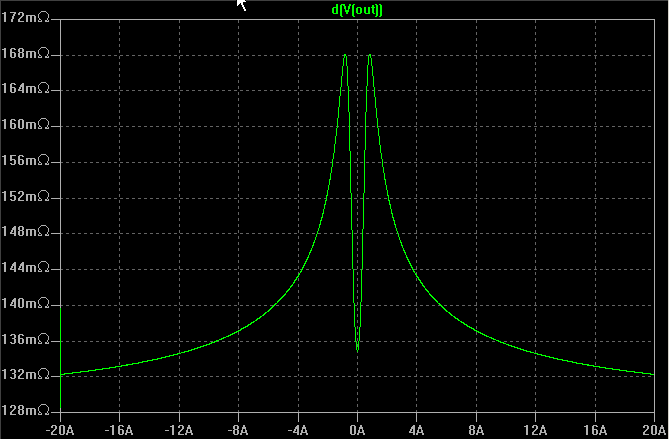Click the 172mΩ vertical axis label

(x=26, y=18)
